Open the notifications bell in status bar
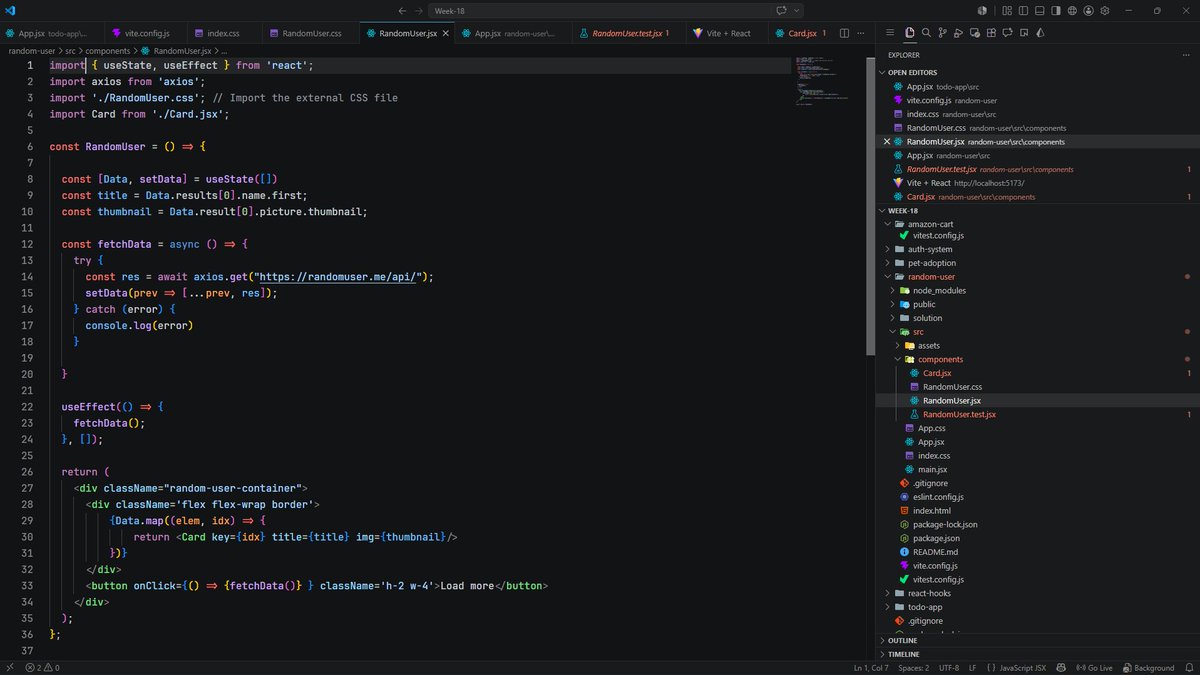The height and width of the screenshot is (675, 1200). click(x=1188, y=667)
